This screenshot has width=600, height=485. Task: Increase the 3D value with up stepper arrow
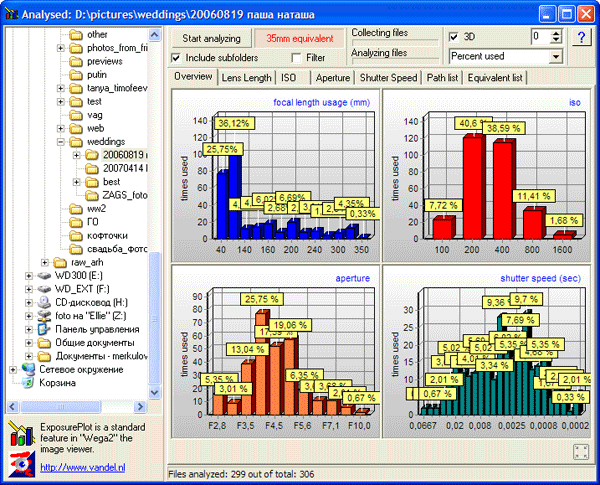coord(556,33)
